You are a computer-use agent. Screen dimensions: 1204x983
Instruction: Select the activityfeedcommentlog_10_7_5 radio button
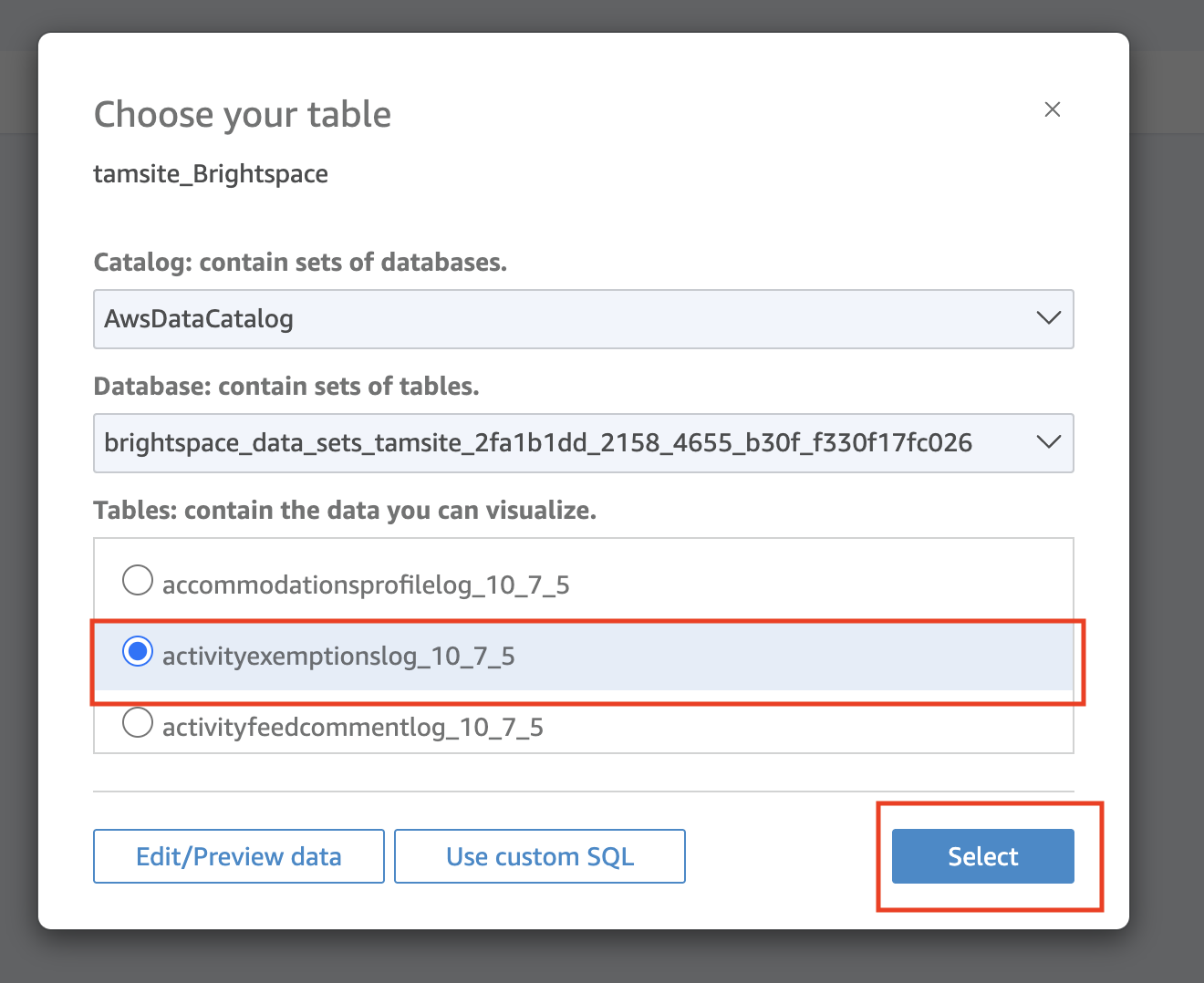[x=137, y=722]
